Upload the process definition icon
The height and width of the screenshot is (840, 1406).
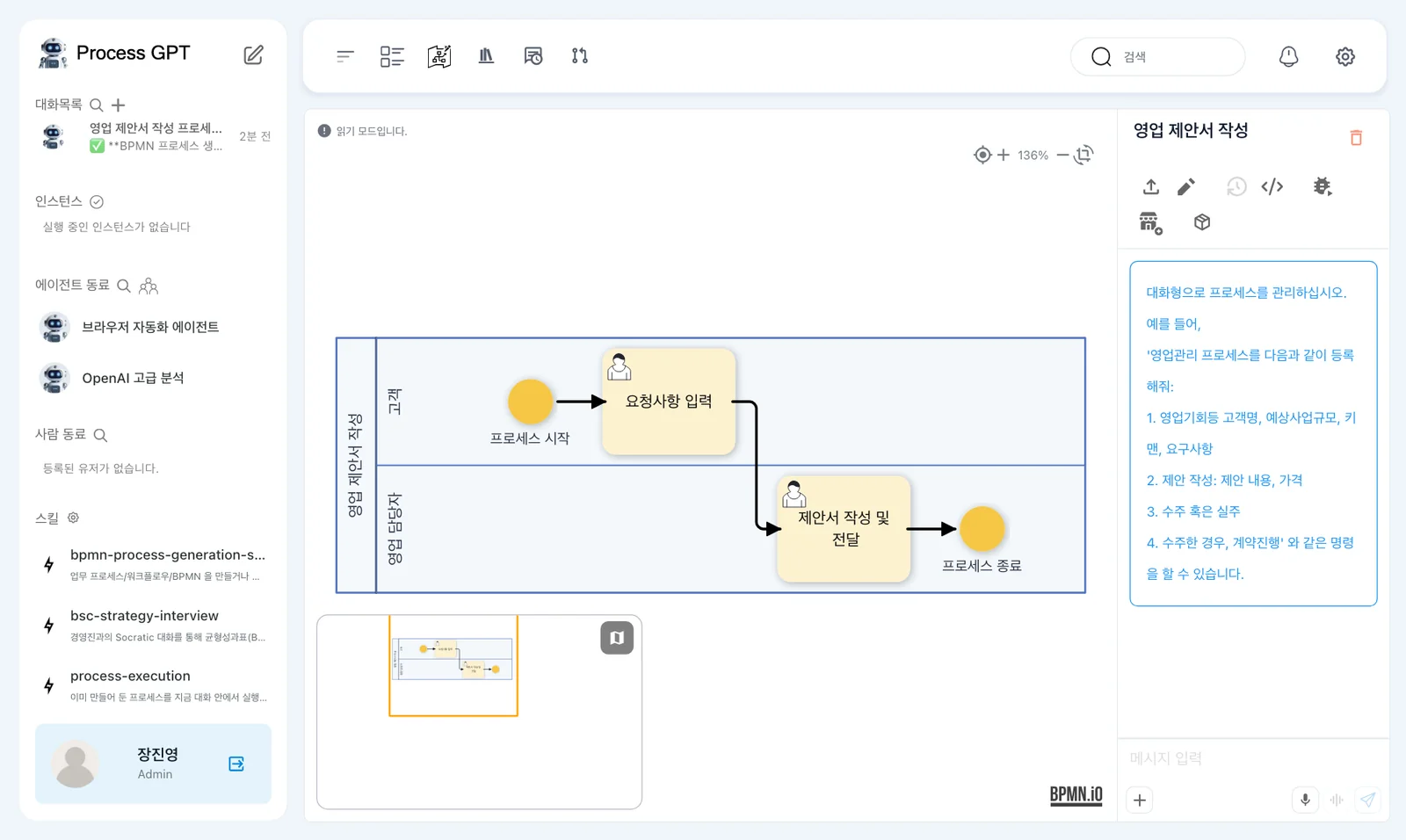(1151, 186)
